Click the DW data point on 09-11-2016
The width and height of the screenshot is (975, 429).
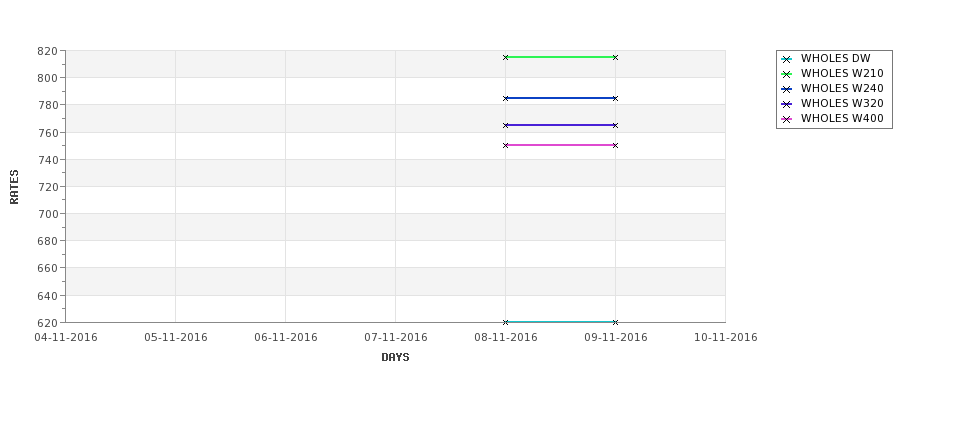click(615, 322)
